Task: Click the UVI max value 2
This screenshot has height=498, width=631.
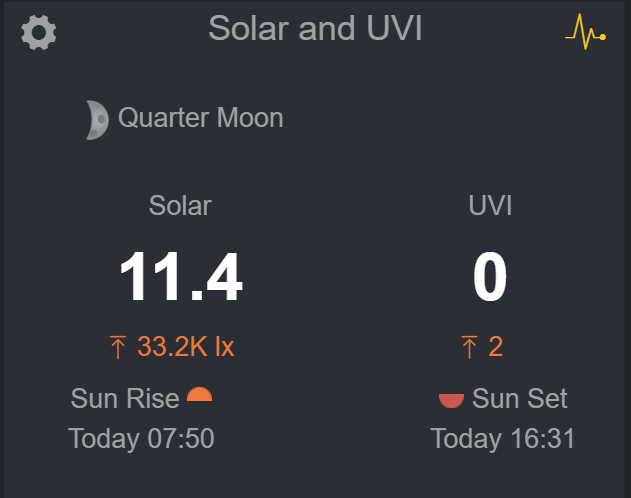Action: [496, 347]
